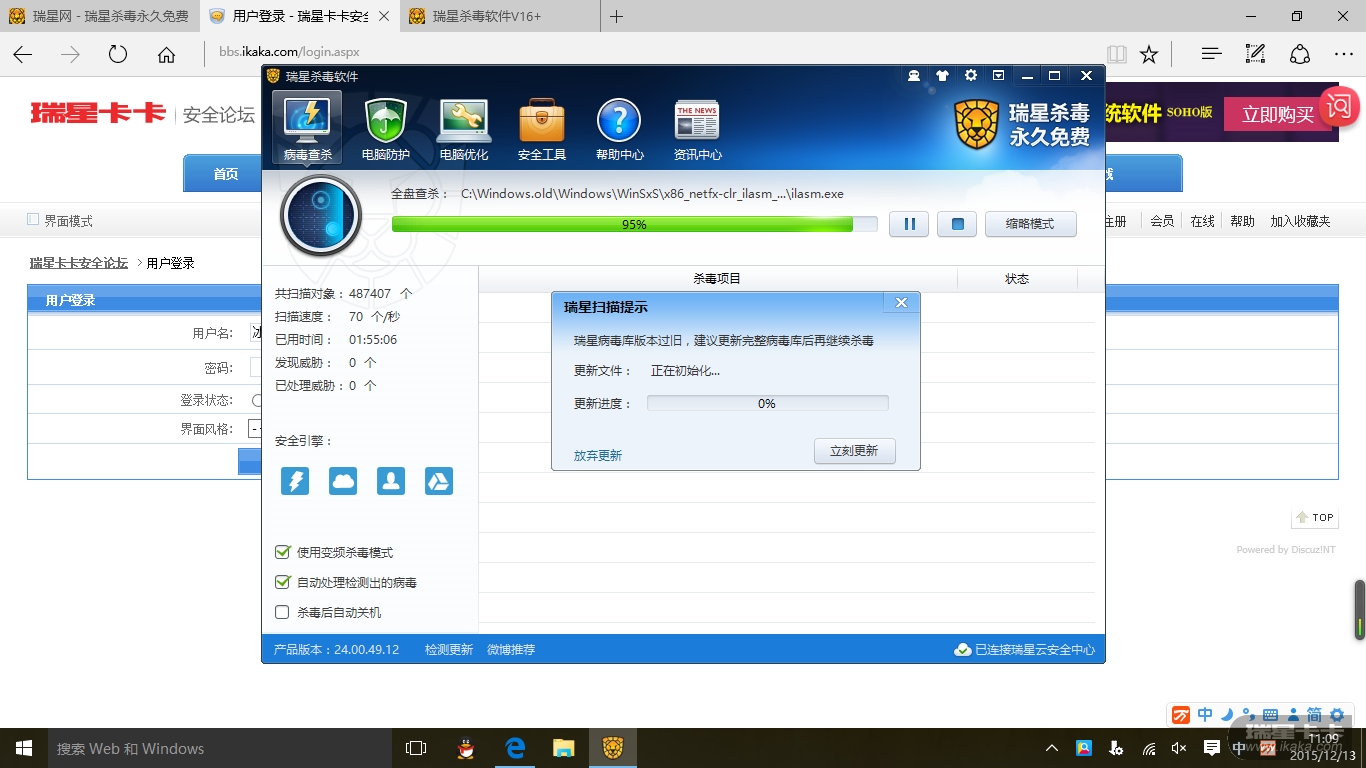This screenshot has width=1366, height=768.
Task: Click 立刻更新 button in update dialog
Action: 854,451
